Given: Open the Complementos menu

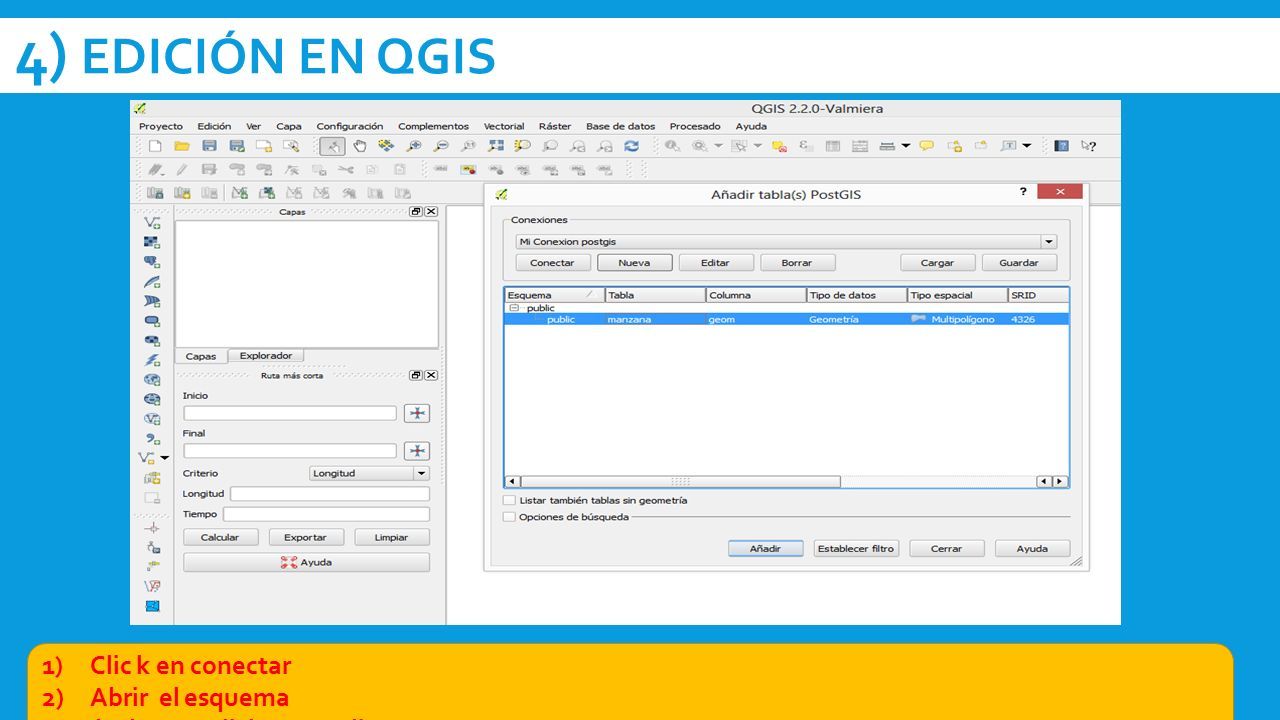Looking at the screenshot, I should (433, 126).
